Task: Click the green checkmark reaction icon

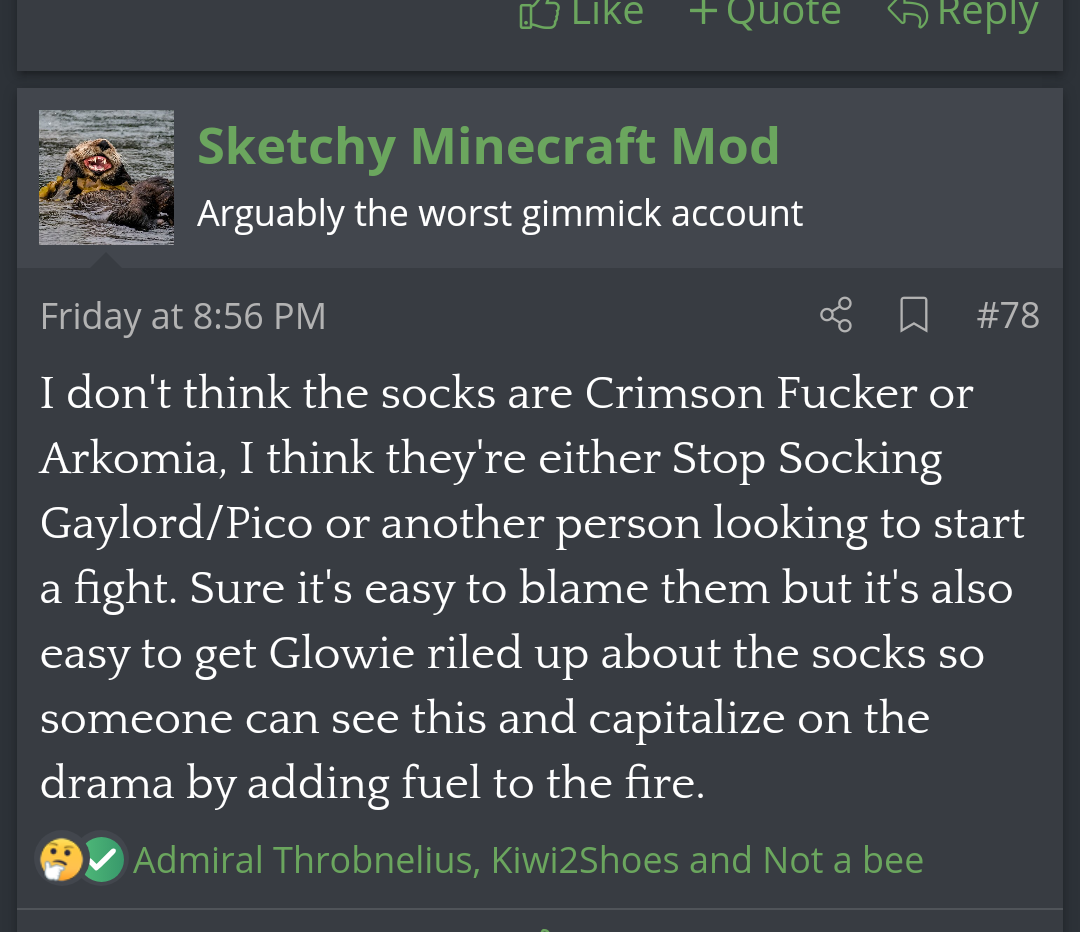Action: coord(102,859)
